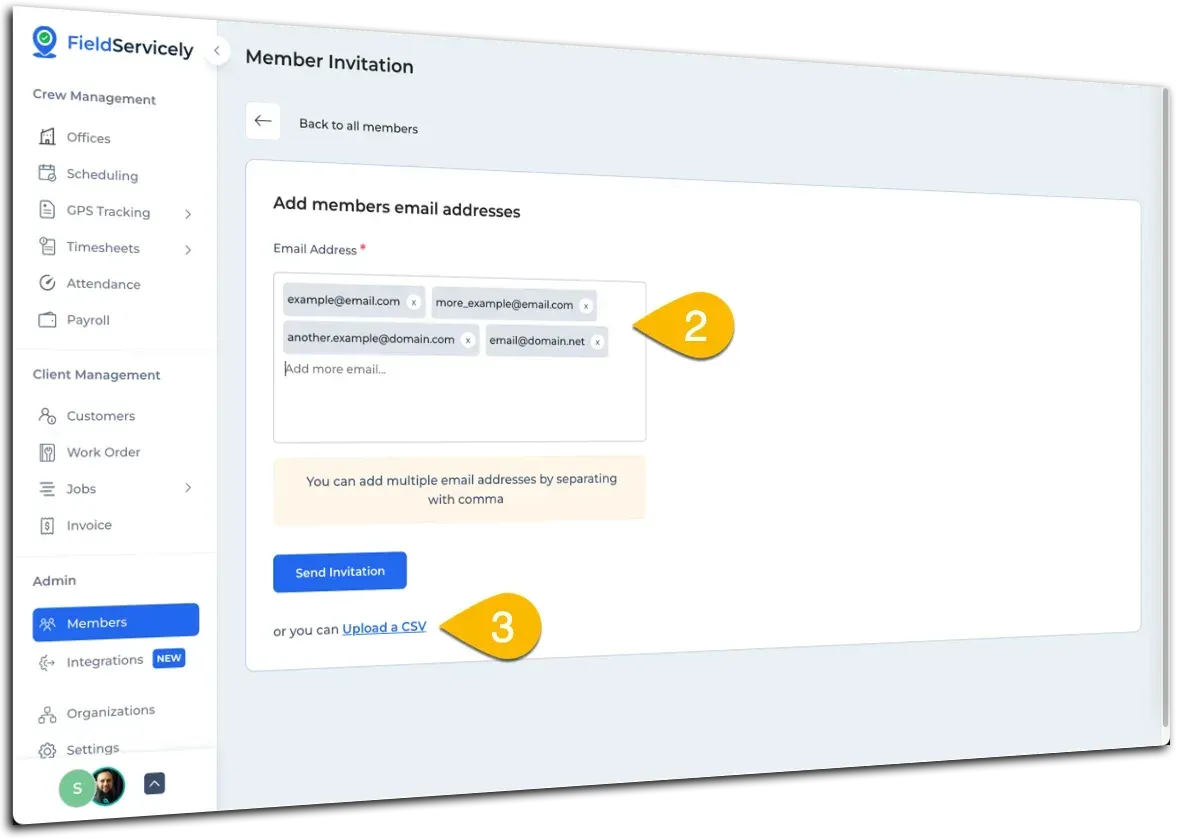Remove more_example@email.com email tag
Viewport: 1190px width, 839px height.
click(586, 306)
